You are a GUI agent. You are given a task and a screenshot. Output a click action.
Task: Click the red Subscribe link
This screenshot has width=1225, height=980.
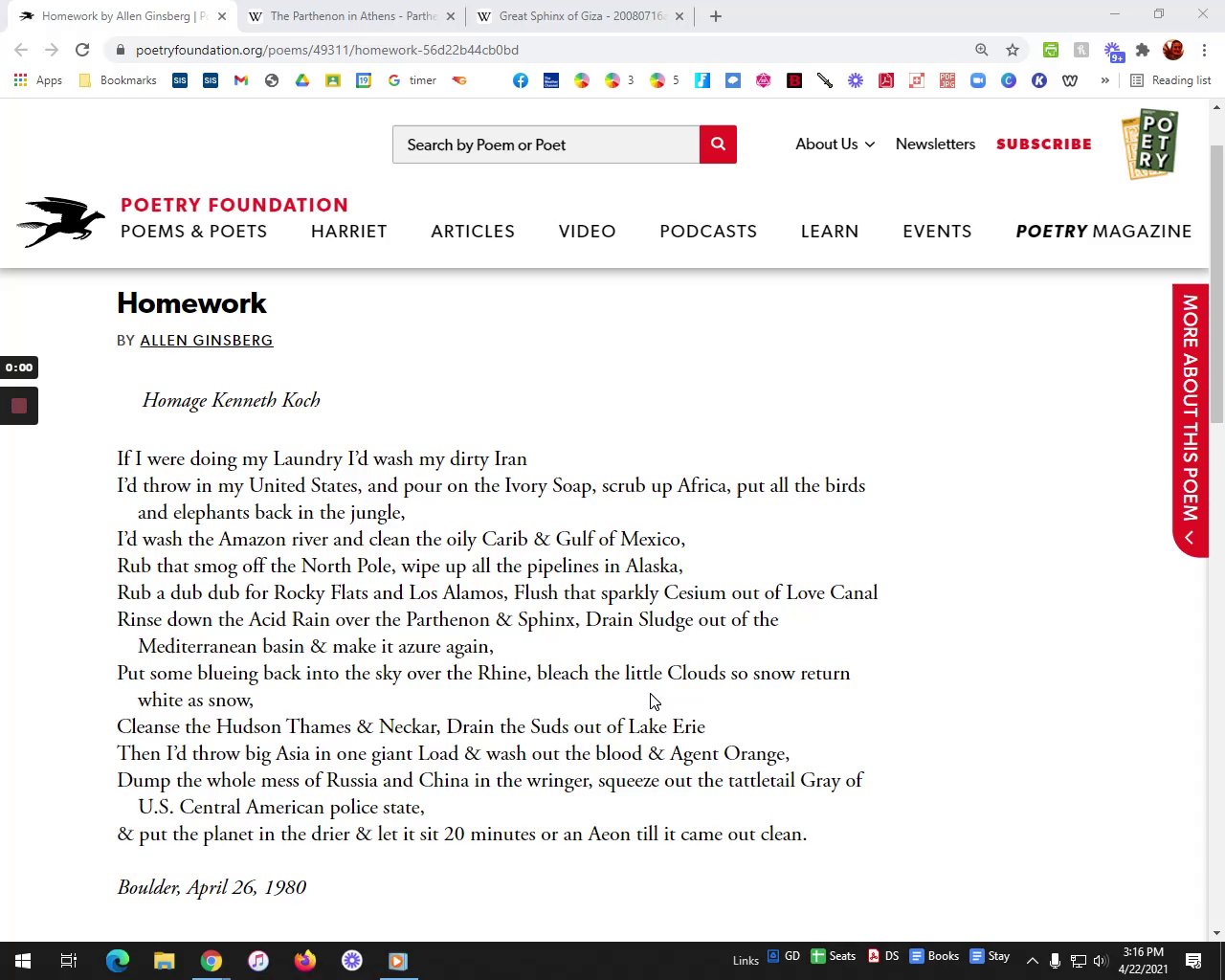1044,144
